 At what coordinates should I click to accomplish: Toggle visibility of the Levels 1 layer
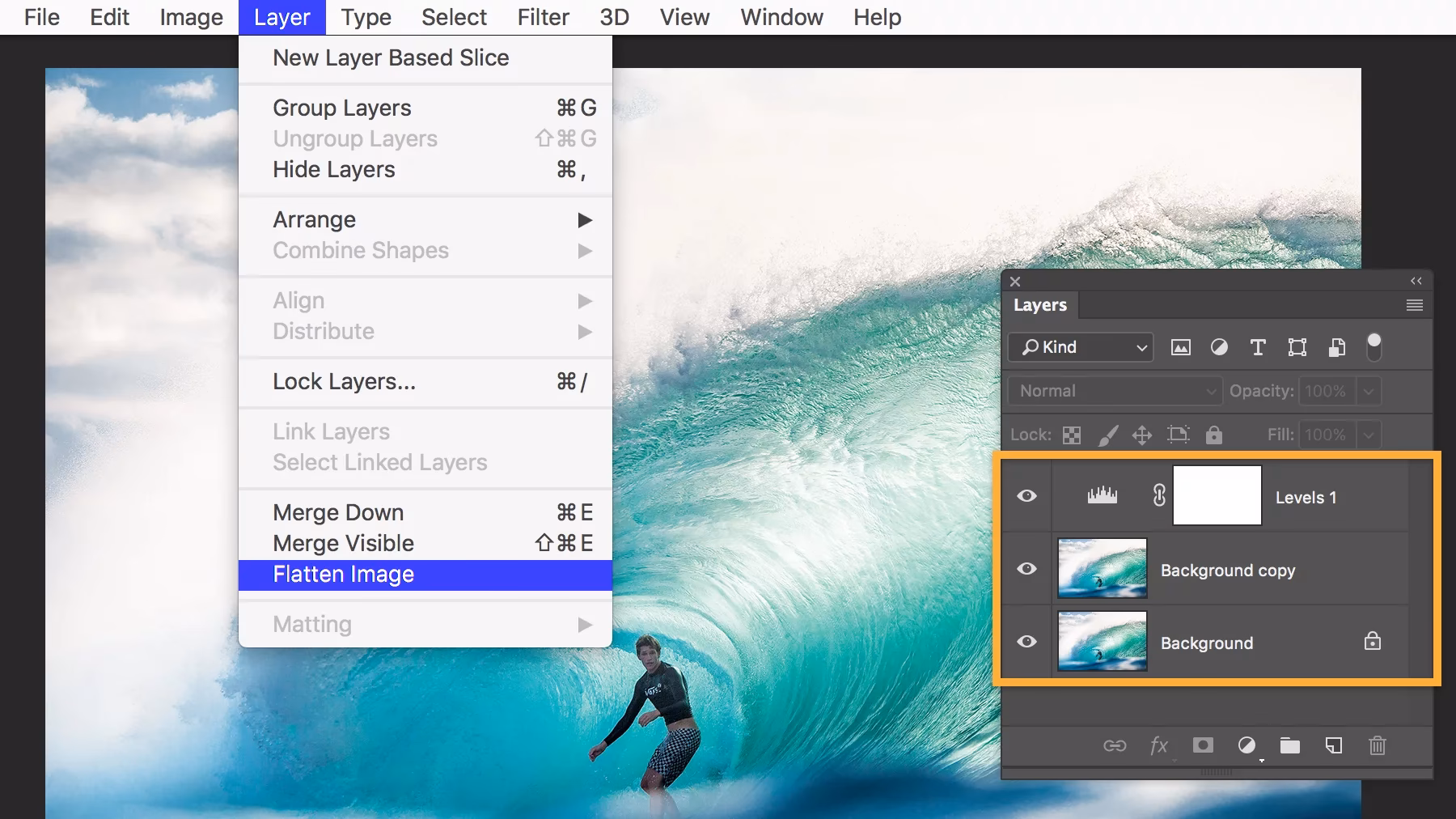click(1026, 496)
